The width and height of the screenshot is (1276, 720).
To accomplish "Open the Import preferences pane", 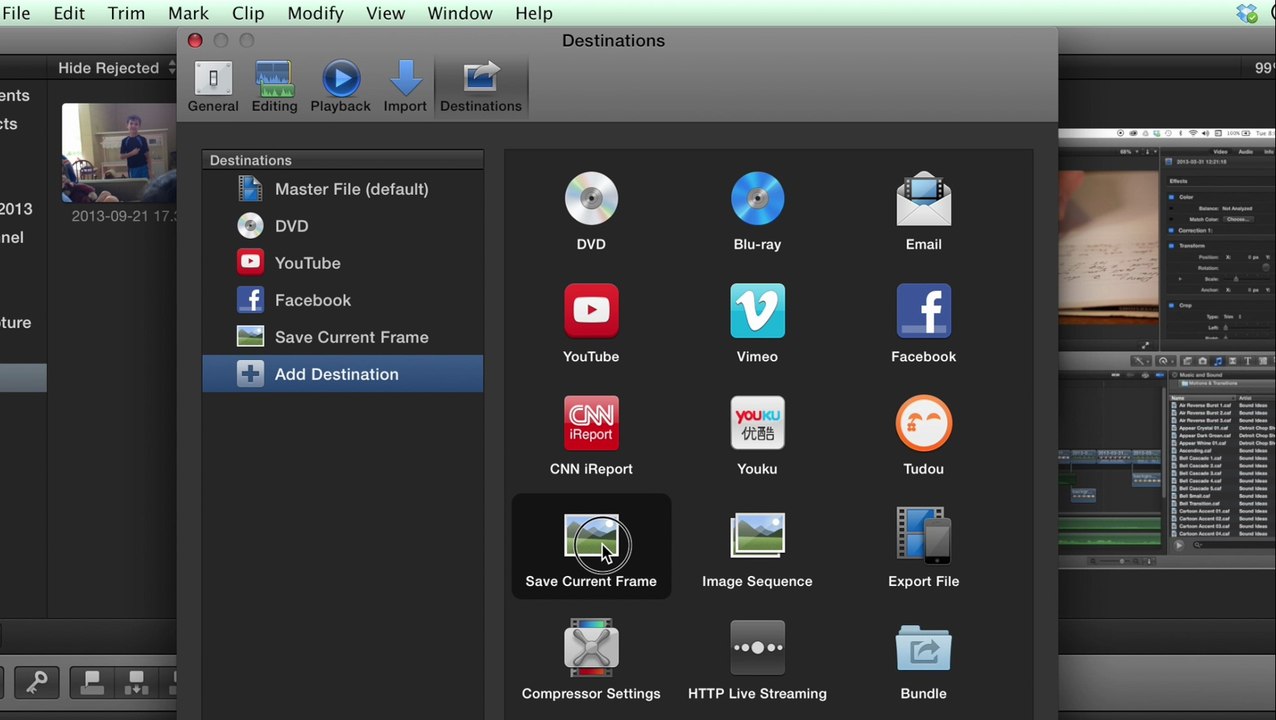I will coord(405,87).
